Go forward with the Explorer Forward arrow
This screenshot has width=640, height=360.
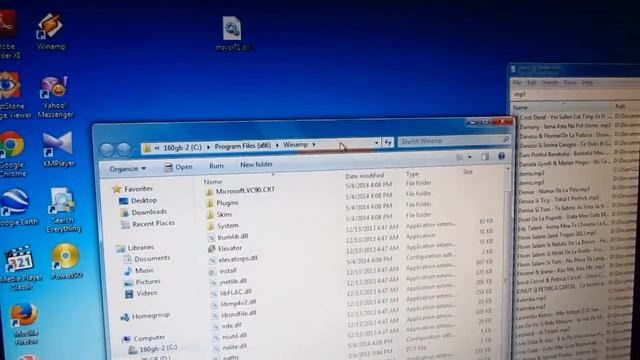[x=124, y=149]
